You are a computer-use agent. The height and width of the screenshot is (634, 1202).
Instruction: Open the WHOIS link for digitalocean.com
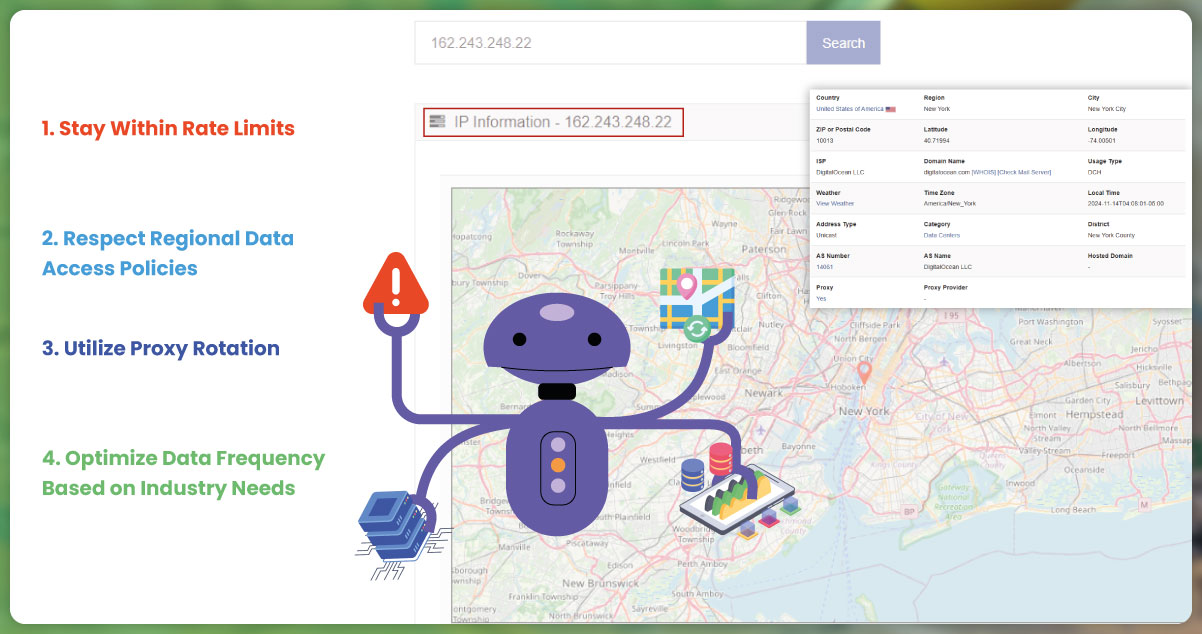coord(982,172)
